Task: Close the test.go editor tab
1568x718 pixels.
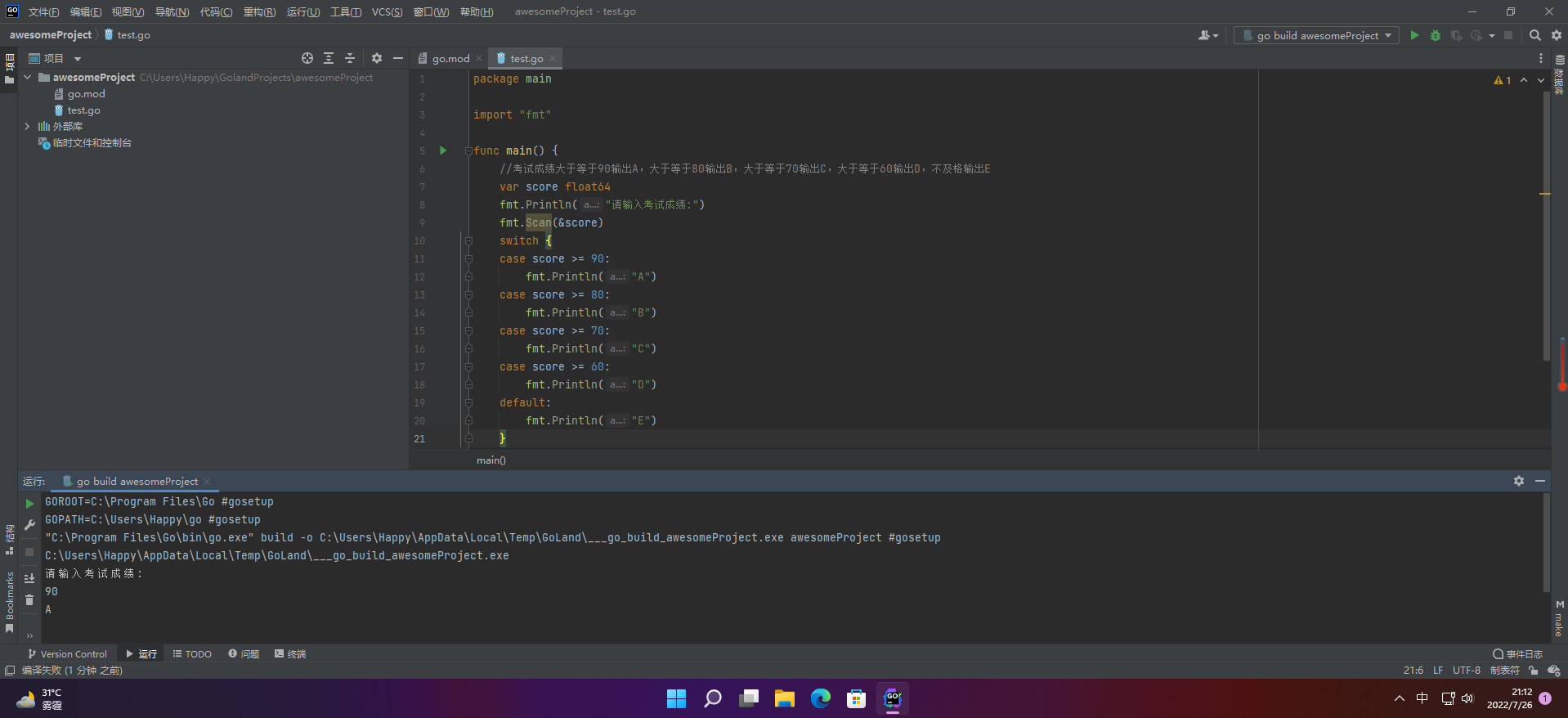Action: tap(553, 58)
